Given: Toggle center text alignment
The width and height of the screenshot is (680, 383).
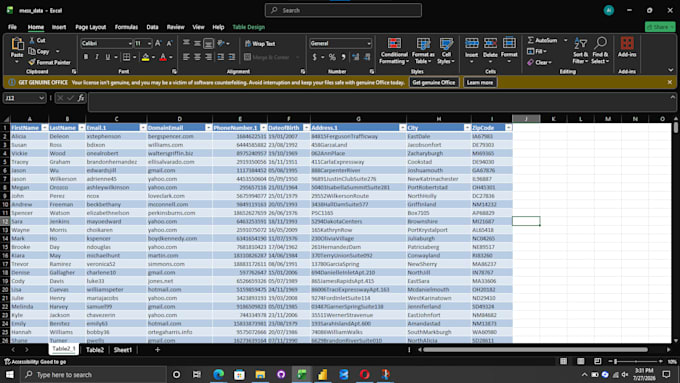Looking at the screenshot, I should [x=197, y=57].
